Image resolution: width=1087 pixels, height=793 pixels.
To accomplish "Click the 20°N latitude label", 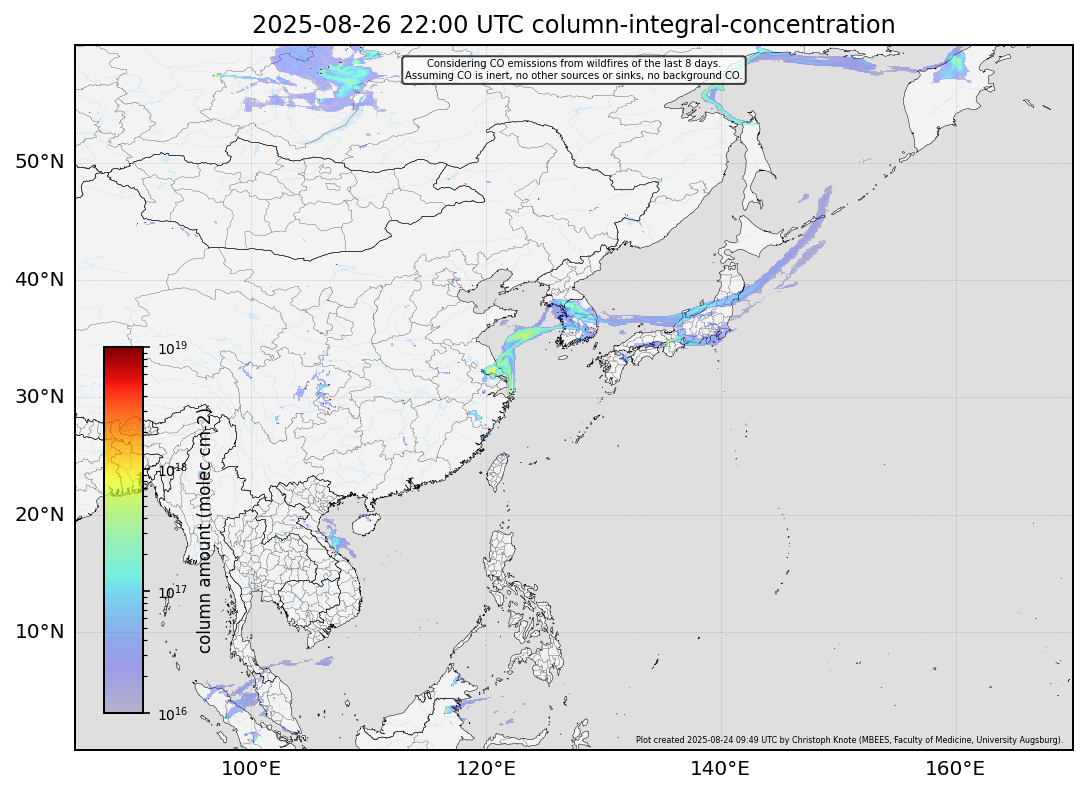I will [40, 514].
